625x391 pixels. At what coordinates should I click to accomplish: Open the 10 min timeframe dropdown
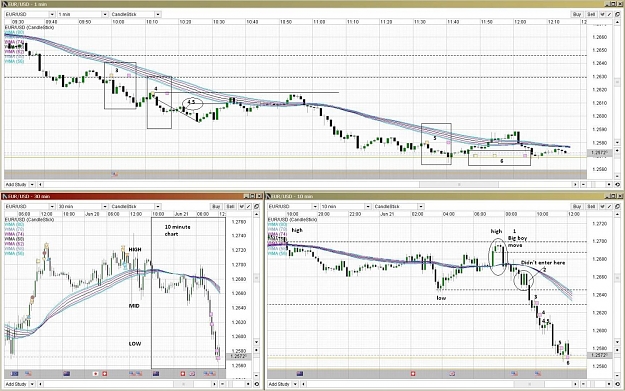pos(346,206)
